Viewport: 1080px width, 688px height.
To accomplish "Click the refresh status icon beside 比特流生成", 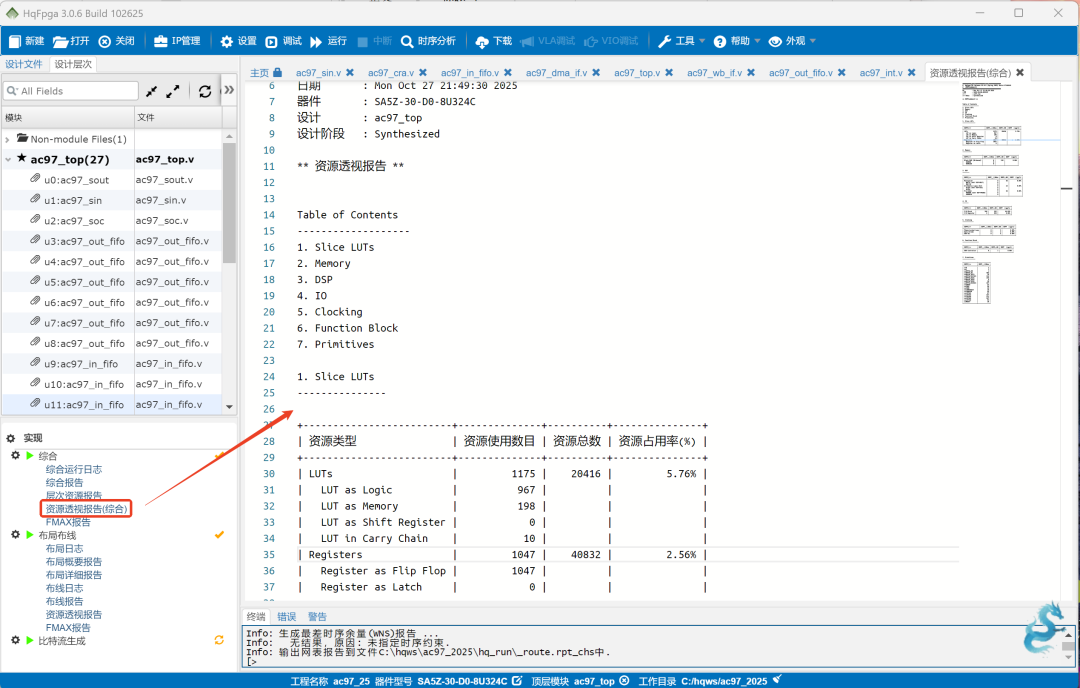I will (219, 641).
